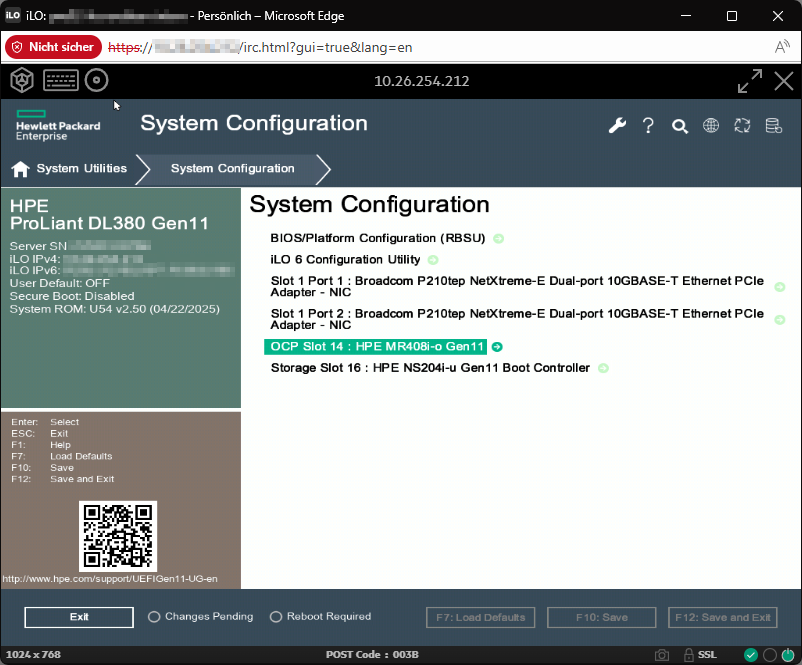Open the hpe.com UEFIGen11-UG-en support link

click(110, 579)
